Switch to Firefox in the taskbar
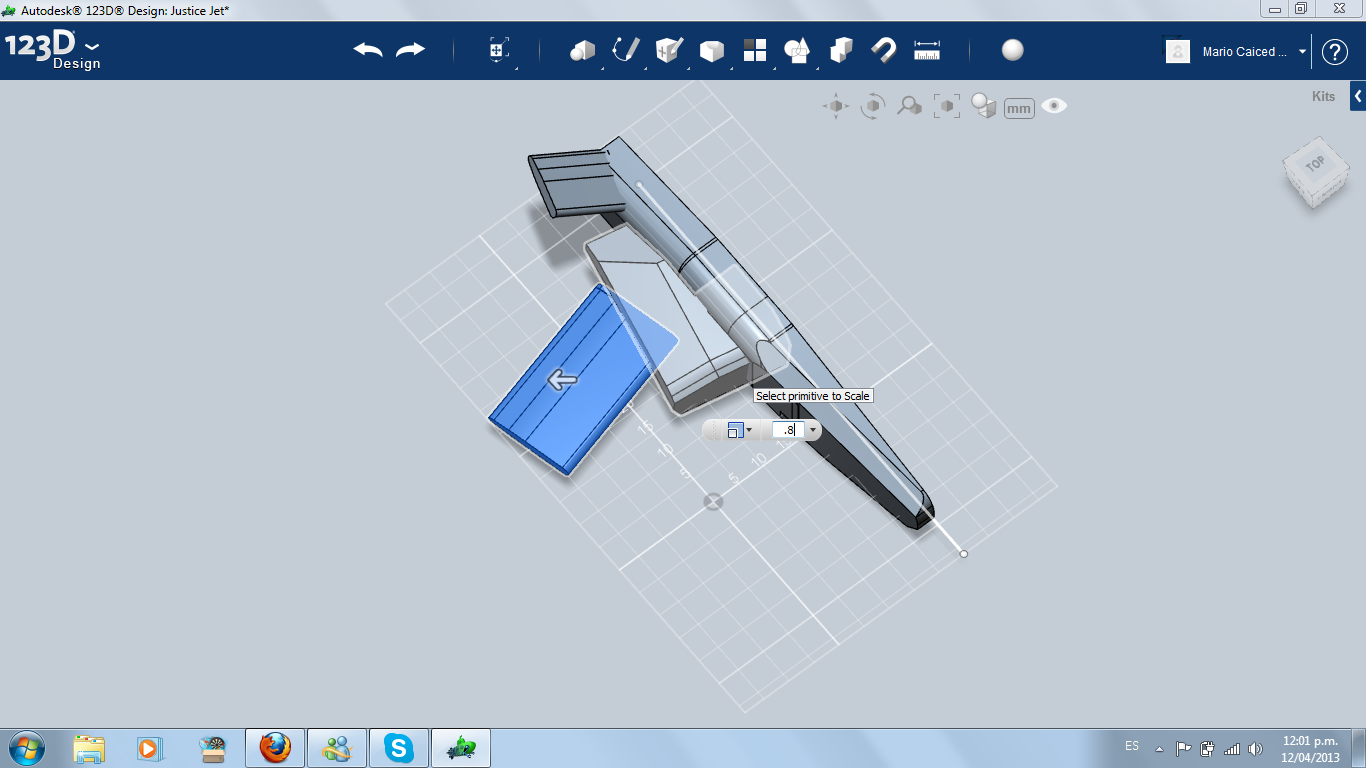This screenshot has height=768, width=1366. tap(275, 748)
